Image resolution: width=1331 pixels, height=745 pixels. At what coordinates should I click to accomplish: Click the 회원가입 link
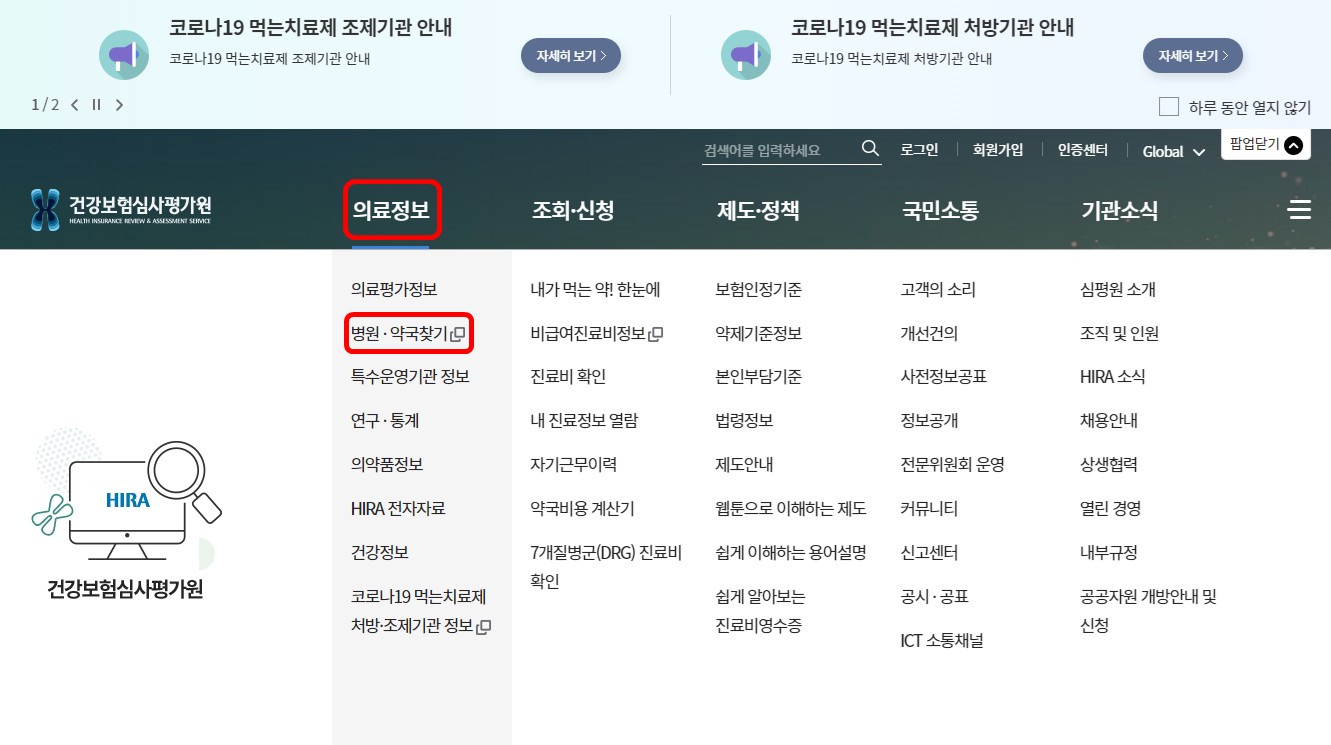997,148
